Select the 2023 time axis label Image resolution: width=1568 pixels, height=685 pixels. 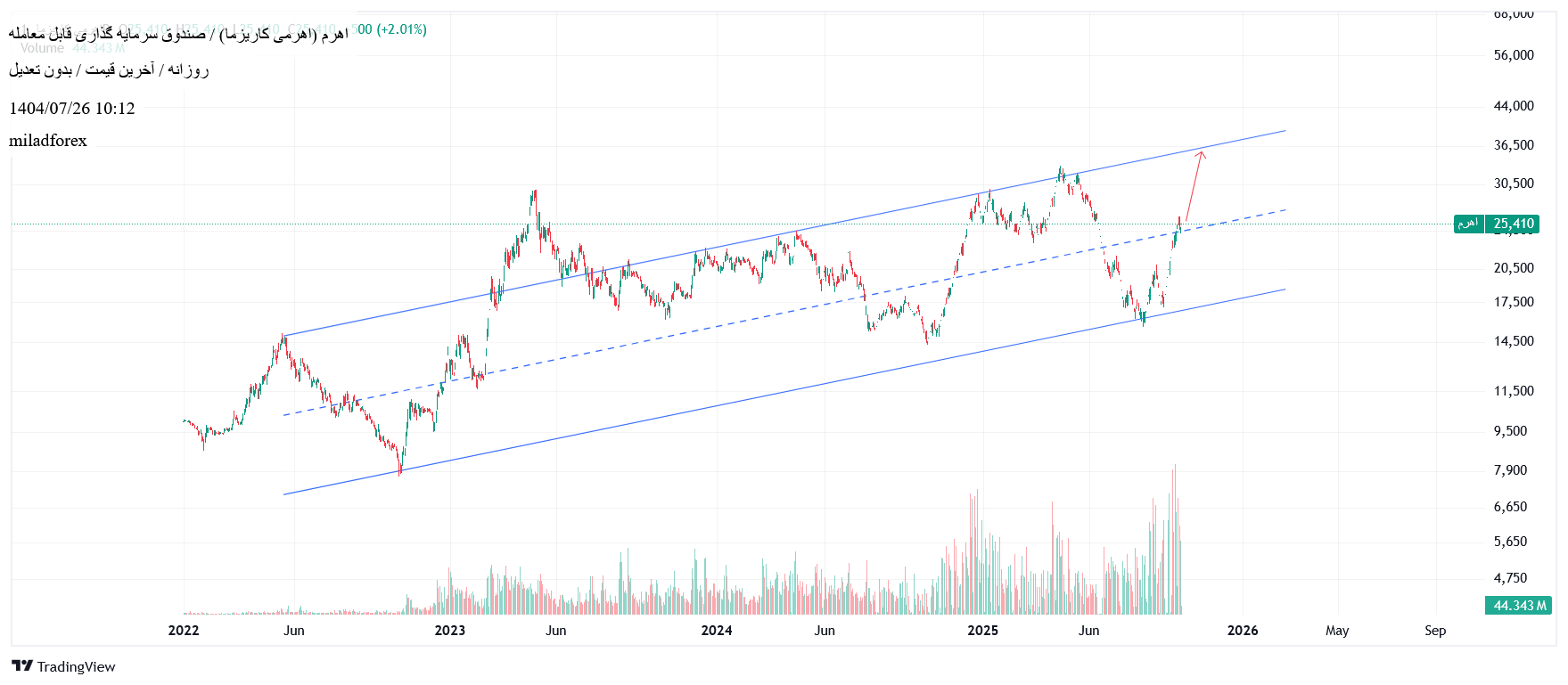click(449, 631)
